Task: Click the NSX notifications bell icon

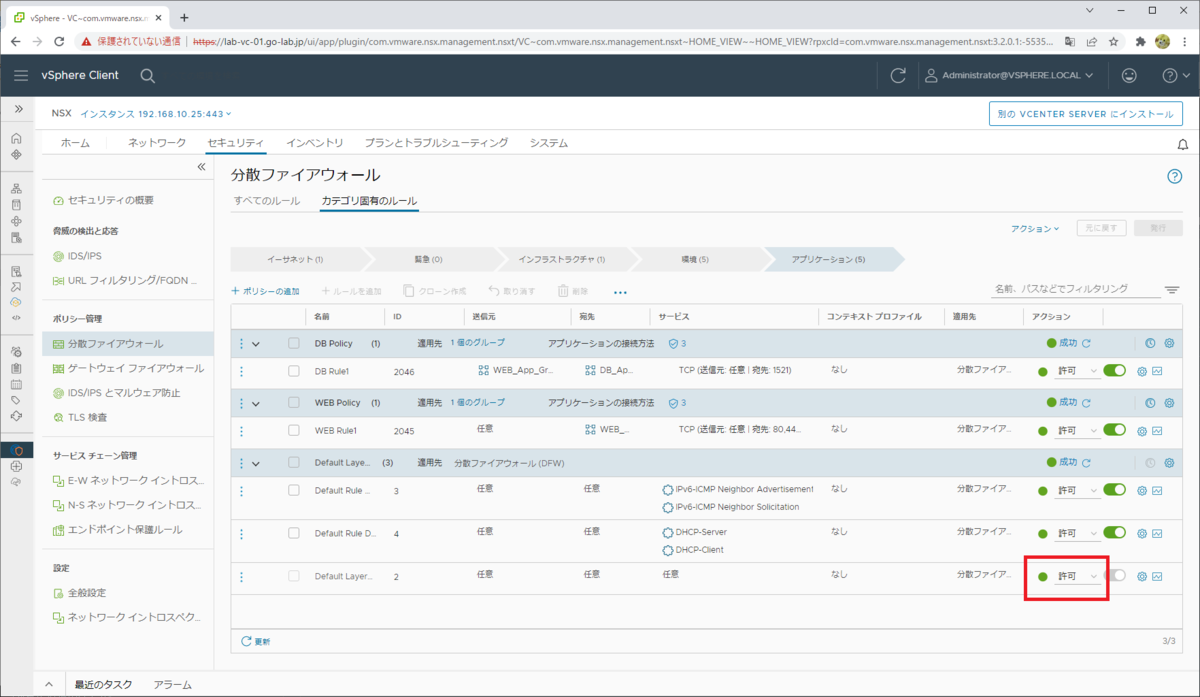Action: click(1183, 144)
